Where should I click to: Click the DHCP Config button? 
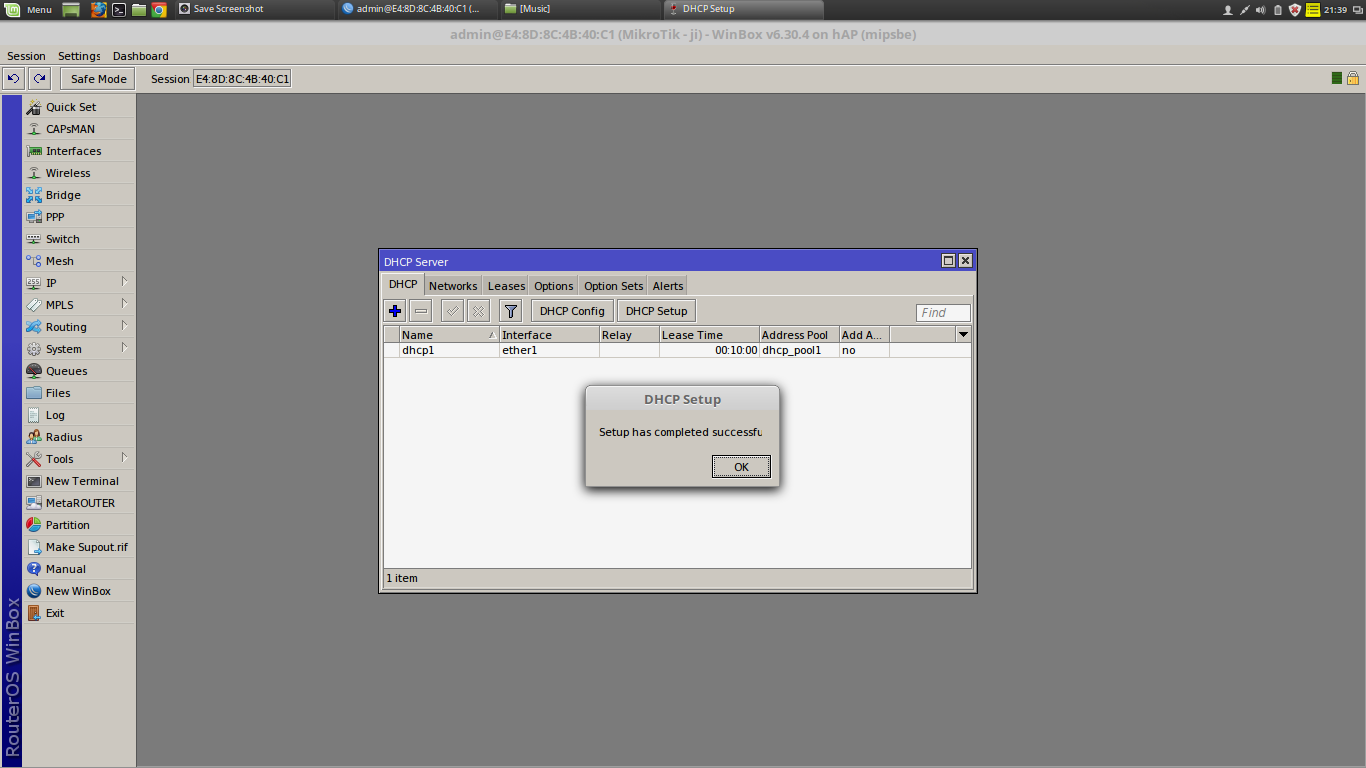(572, 311)
